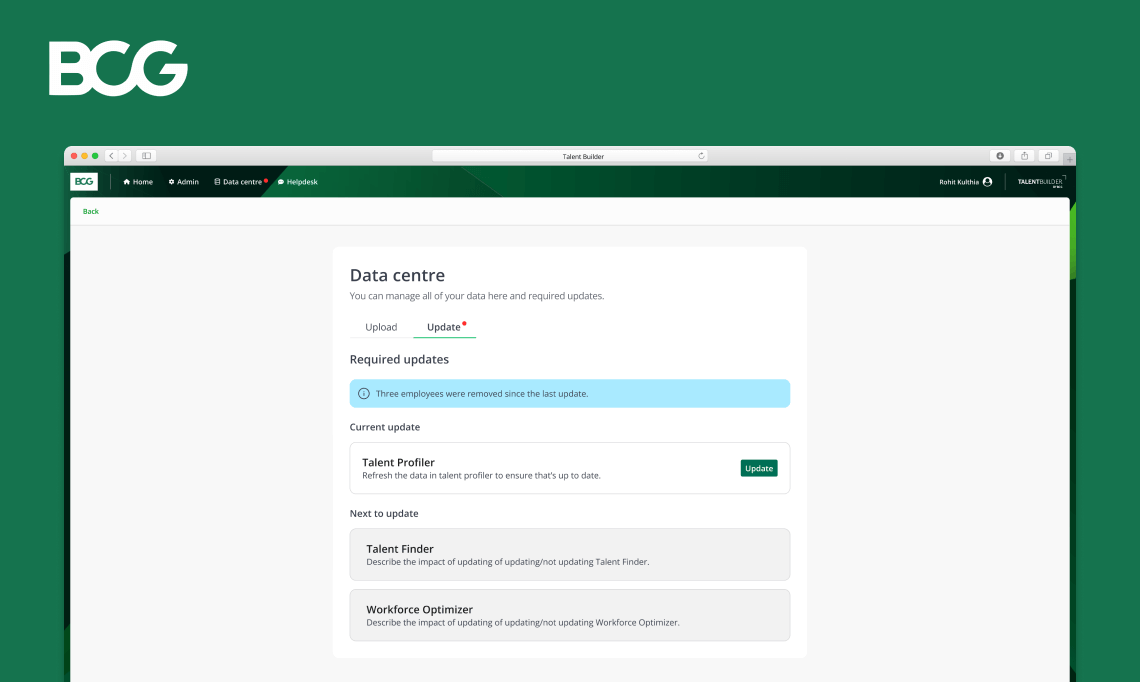This screenshot has width=1140, height=682.
Task: Open the Admin menu item
Action: [184, 182]
